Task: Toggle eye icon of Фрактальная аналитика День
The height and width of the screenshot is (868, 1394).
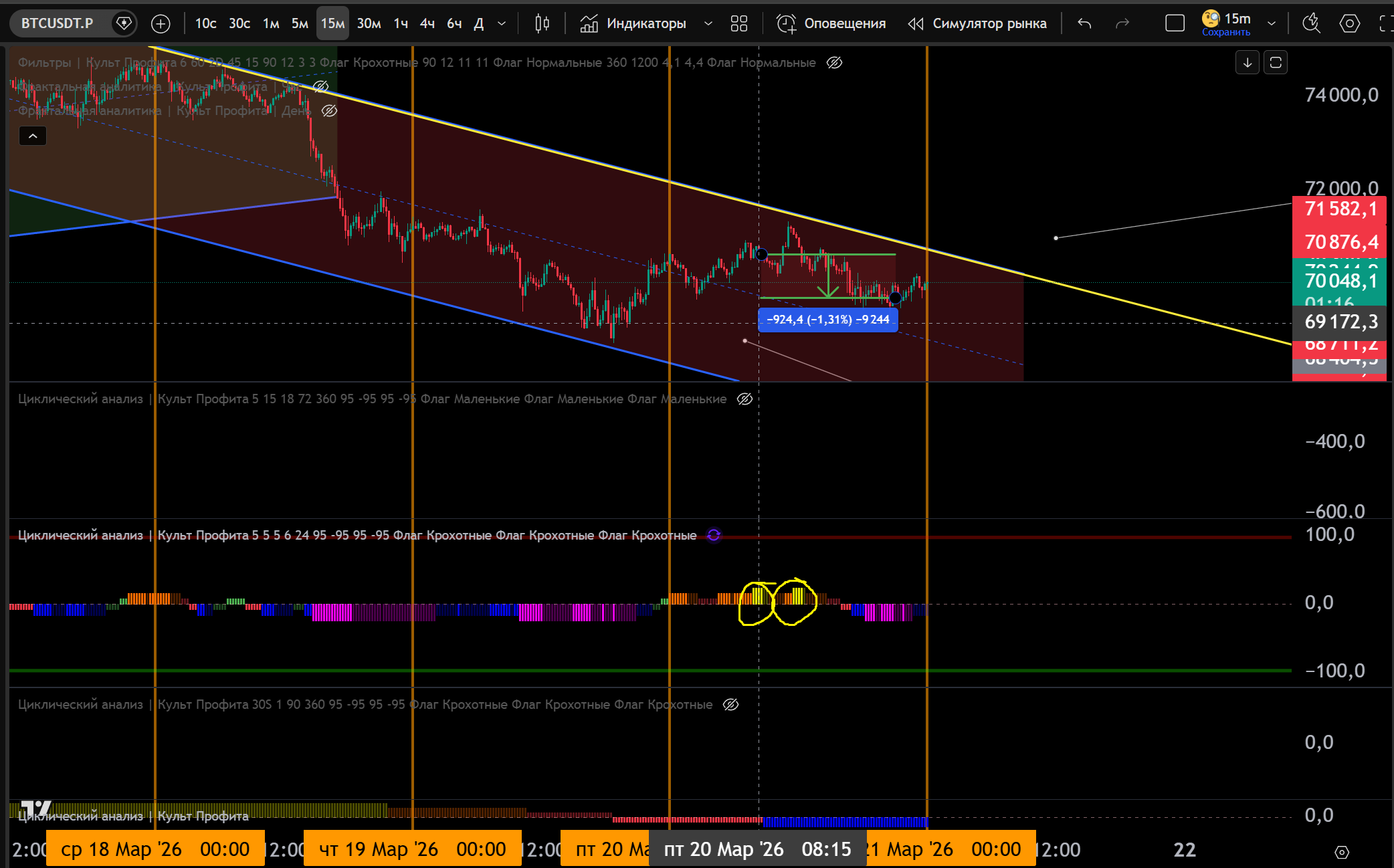Action: pos(329,111)
